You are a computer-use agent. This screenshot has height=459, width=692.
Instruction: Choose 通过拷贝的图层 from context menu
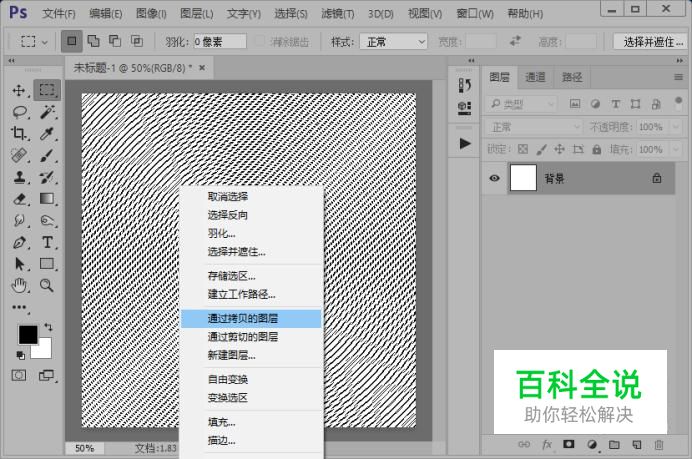click(251, 318)
